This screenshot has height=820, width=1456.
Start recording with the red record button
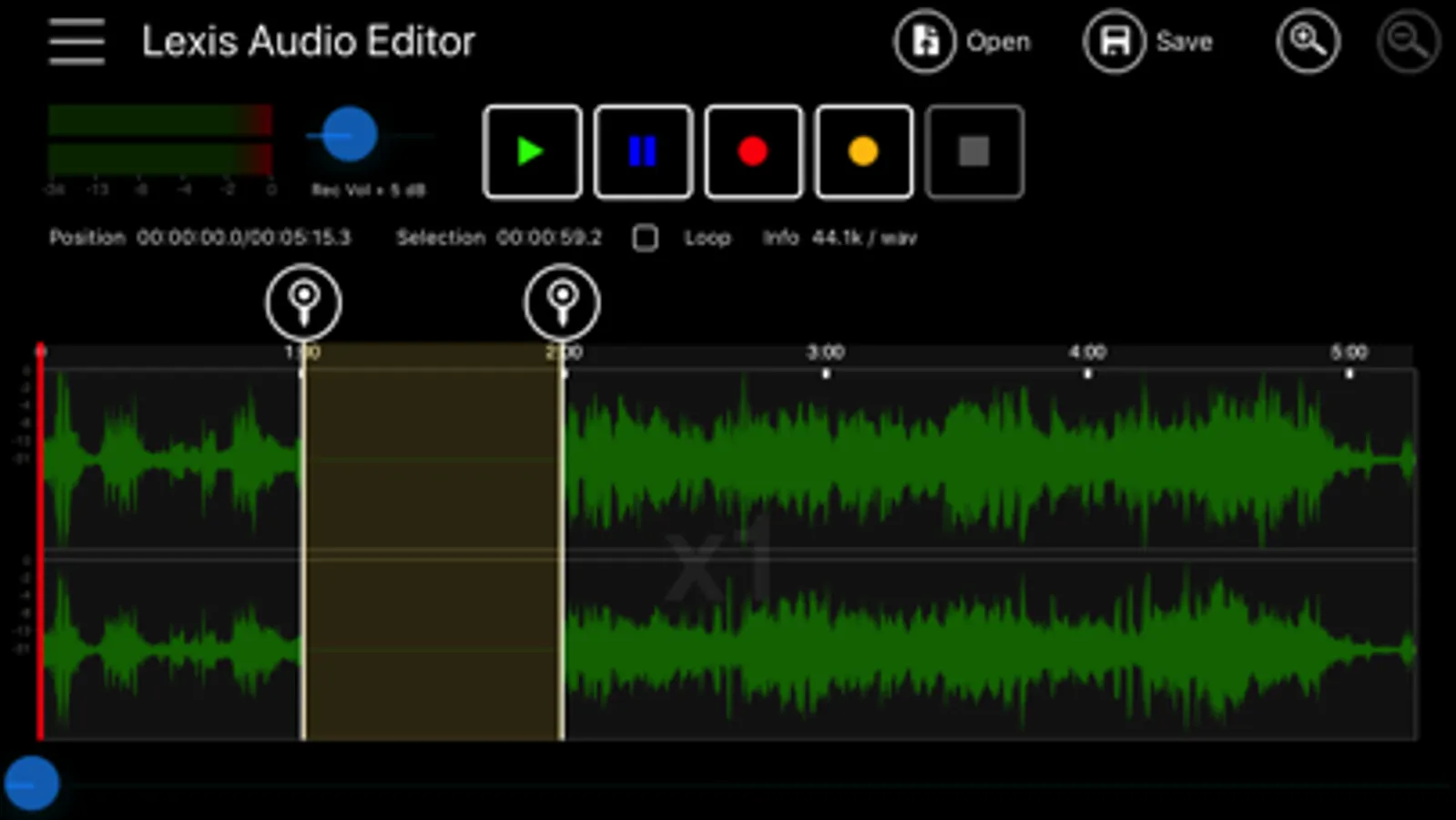(753, 151)
